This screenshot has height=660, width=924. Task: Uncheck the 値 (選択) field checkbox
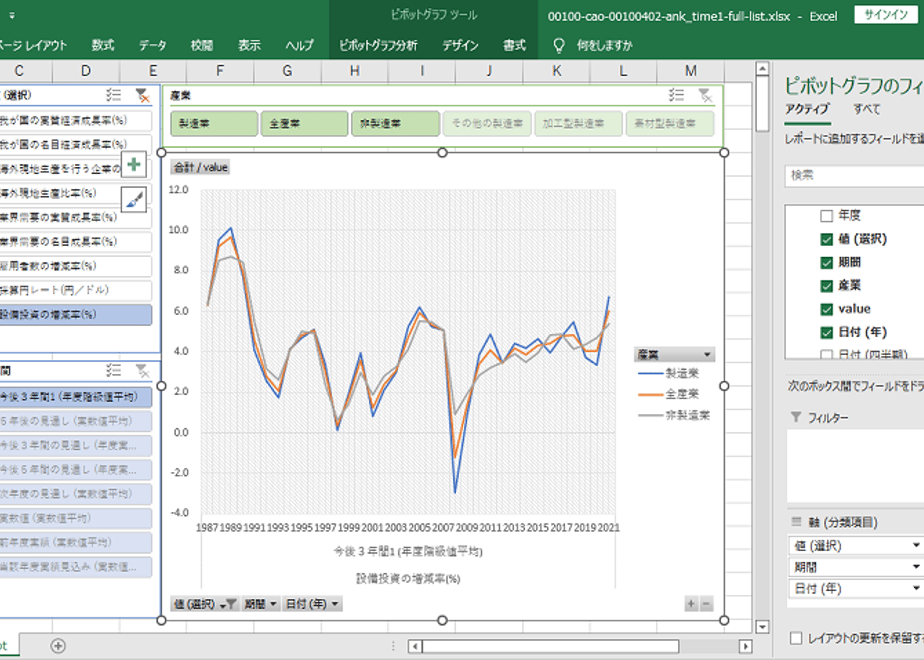(x=826, y=239)
